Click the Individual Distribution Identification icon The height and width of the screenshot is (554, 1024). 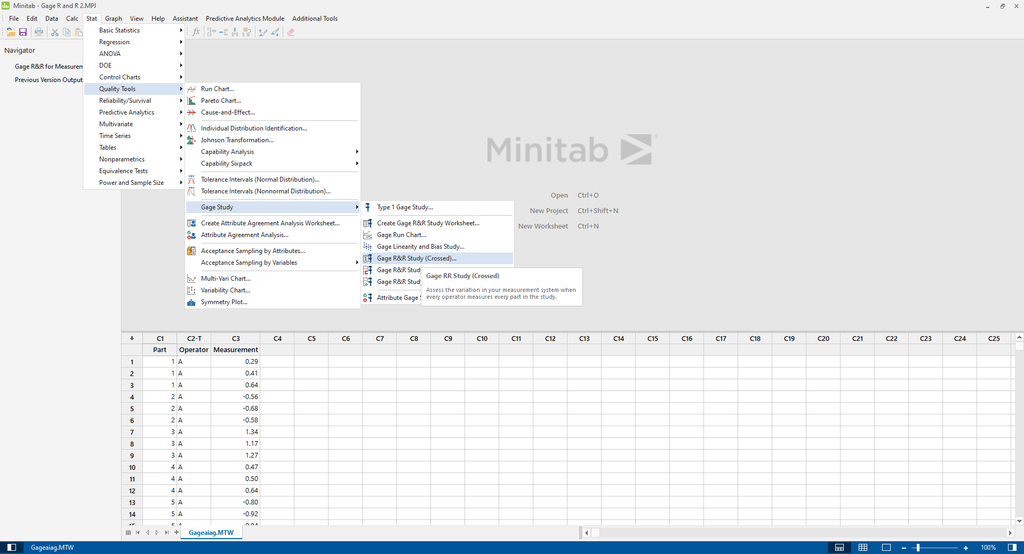[x=191, y=128]
